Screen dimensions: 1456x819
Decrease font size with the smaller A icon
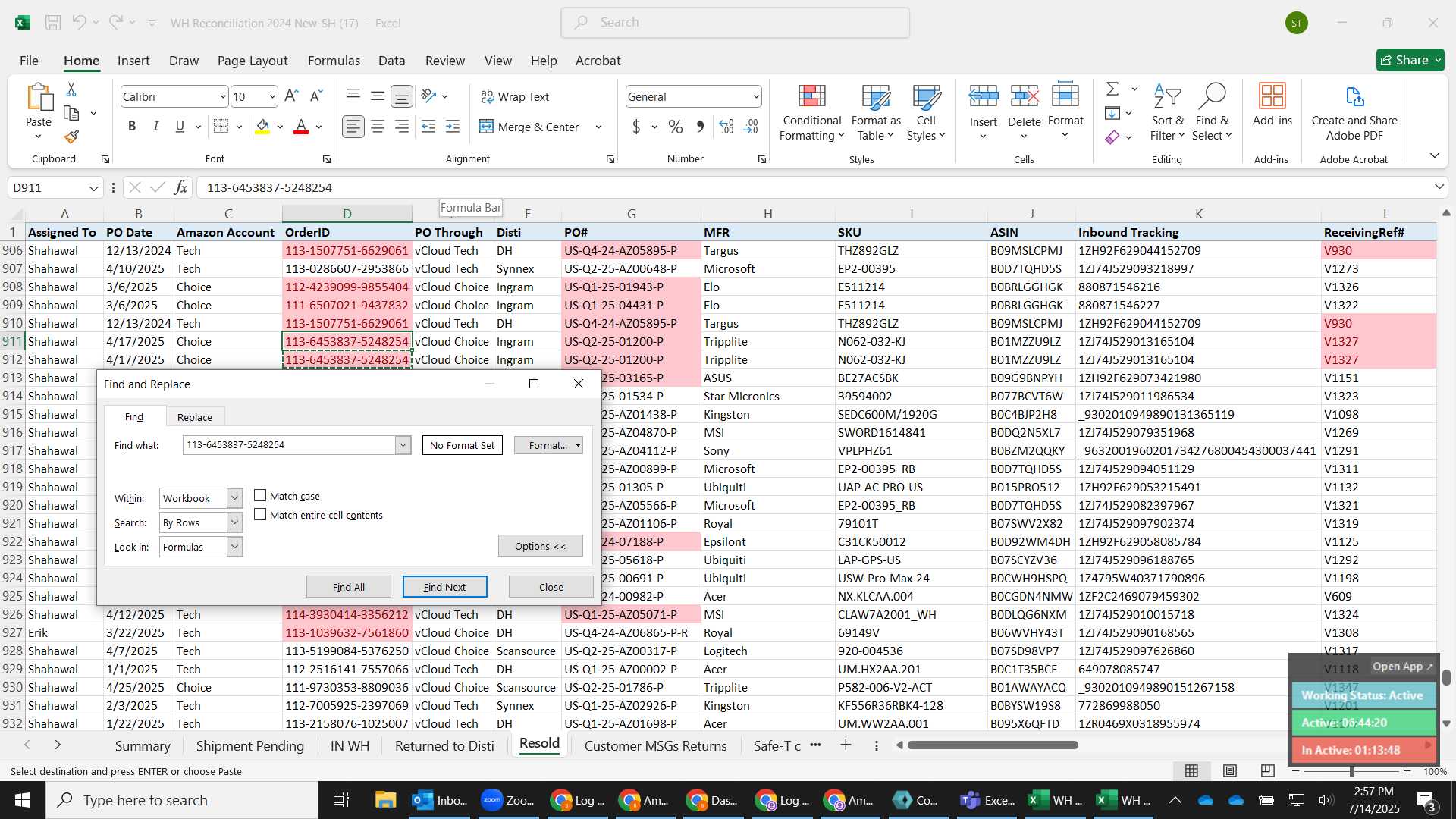[x=316, y=96]
